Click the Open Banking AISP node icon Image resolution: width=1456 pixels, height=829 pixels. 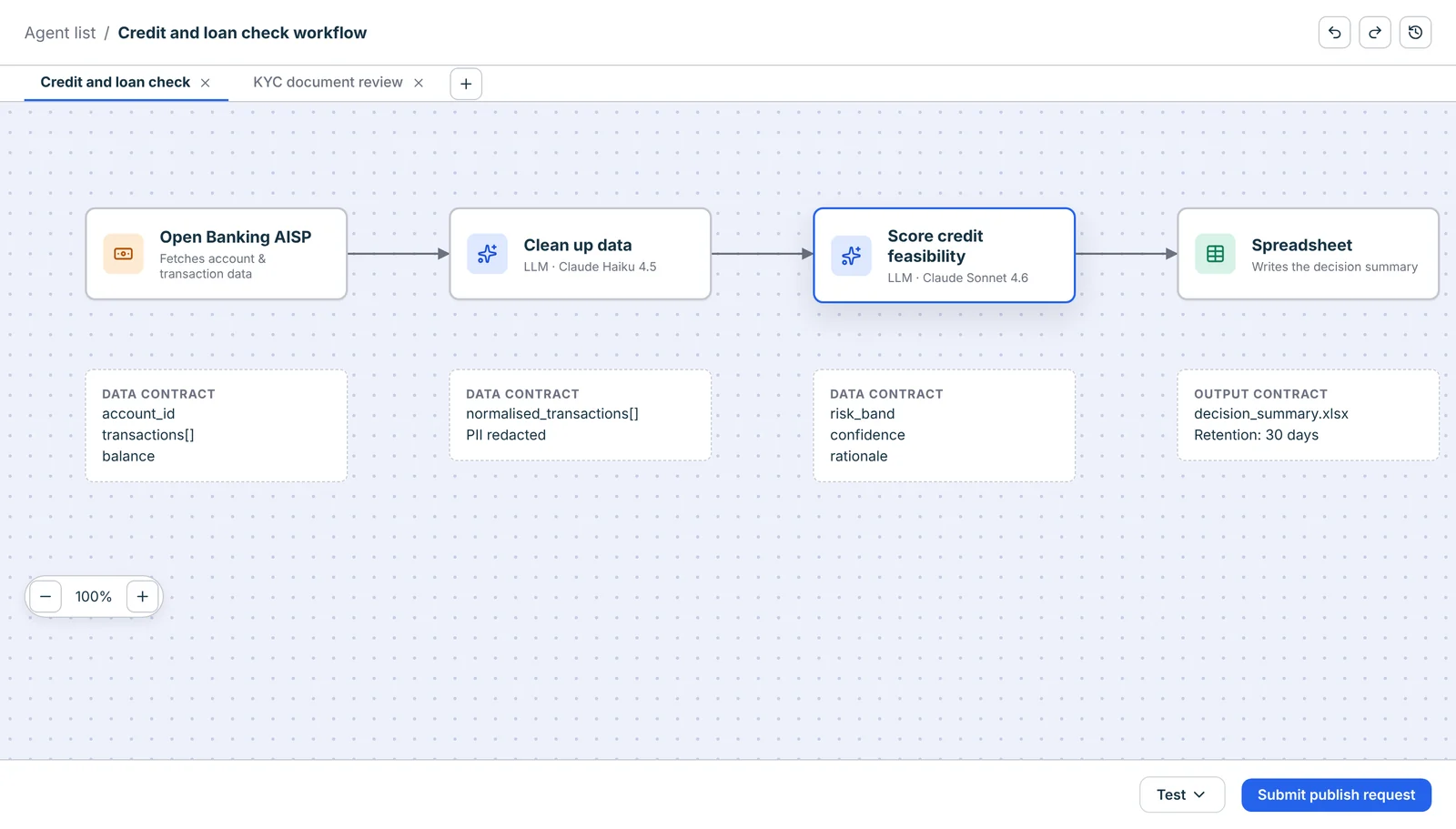click(x=124, y=254)
